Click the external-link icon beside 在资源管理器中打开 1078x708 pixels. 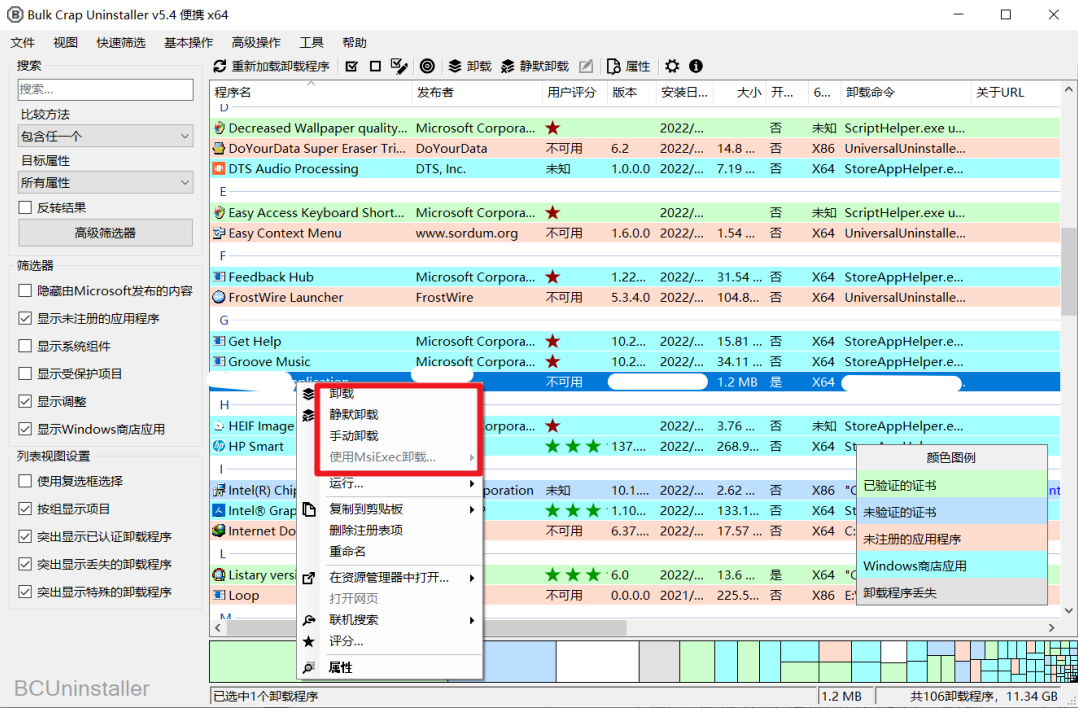[309, 578]
